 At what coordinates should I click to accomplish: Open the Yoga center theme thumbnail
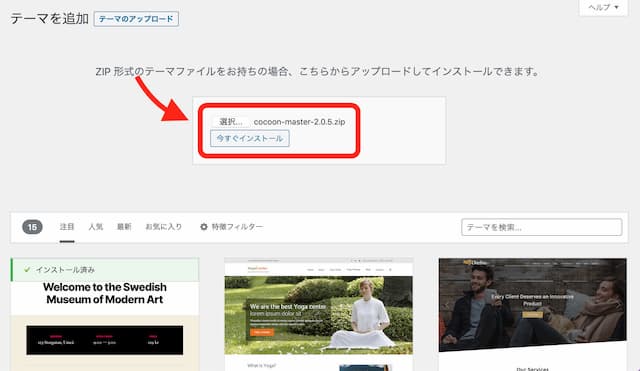(x=319, y=314)
